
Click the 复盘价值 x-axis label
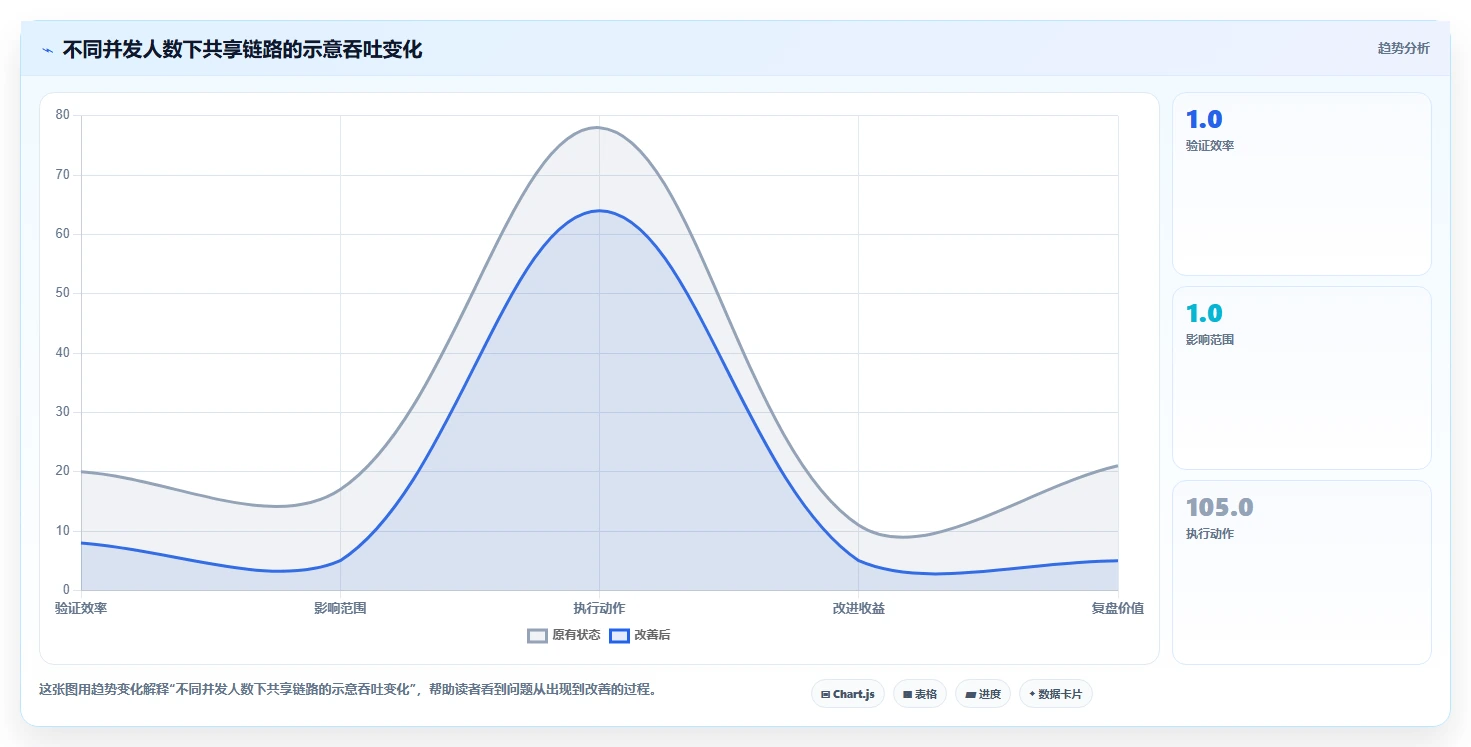(1118, 608)
